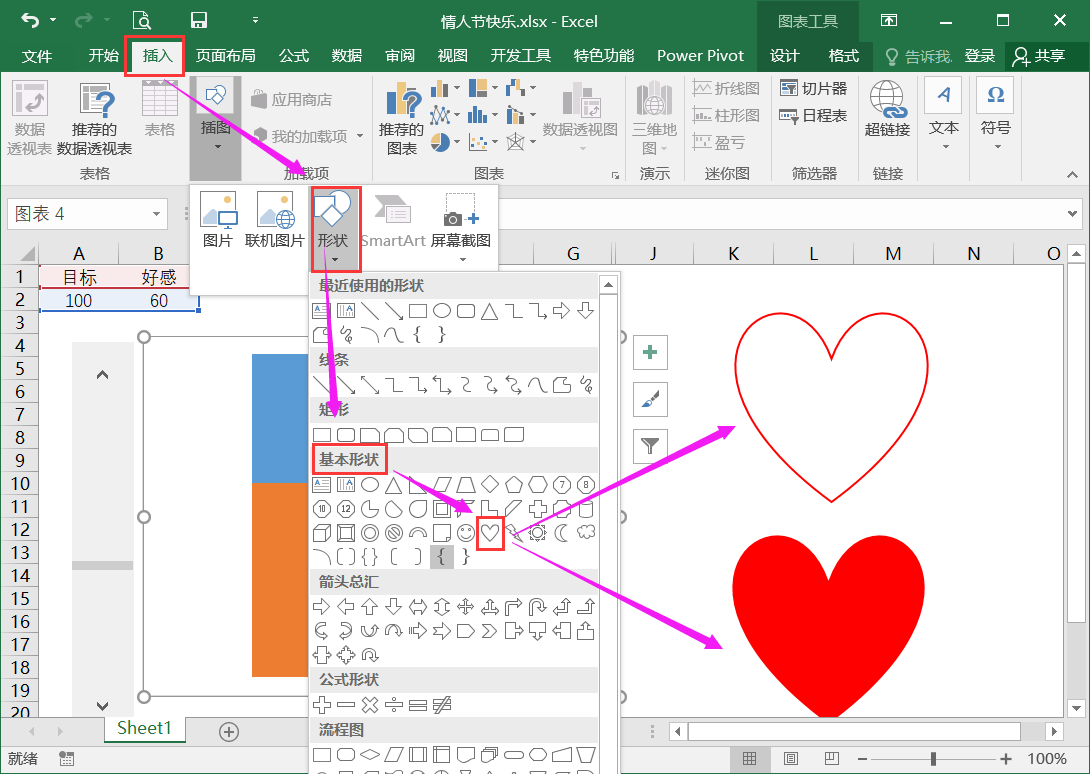Expand the Name Box dropdown arrow
The image size is (1090, 774).
click(x=156, y=214)
